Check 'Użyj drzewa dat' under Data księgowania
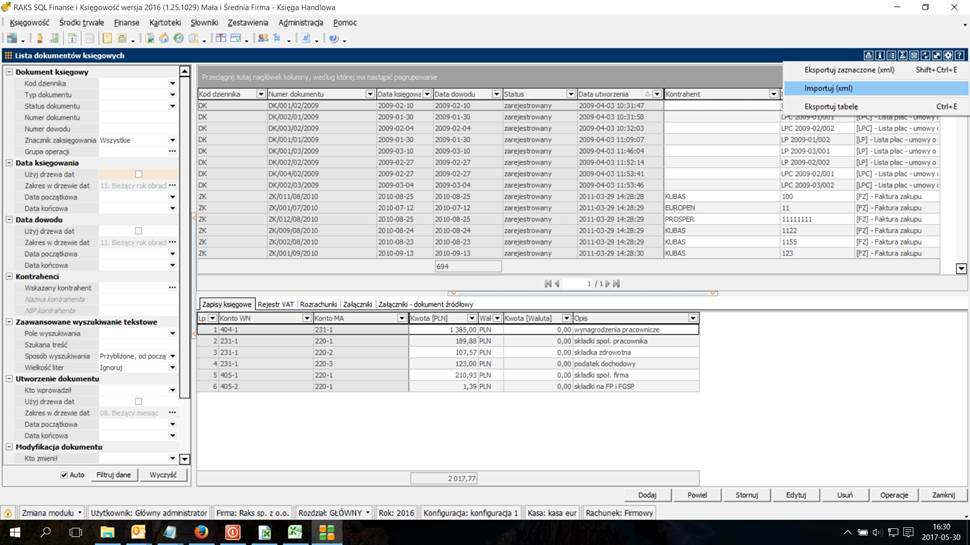The image size is (970, 545). point(138,174)
